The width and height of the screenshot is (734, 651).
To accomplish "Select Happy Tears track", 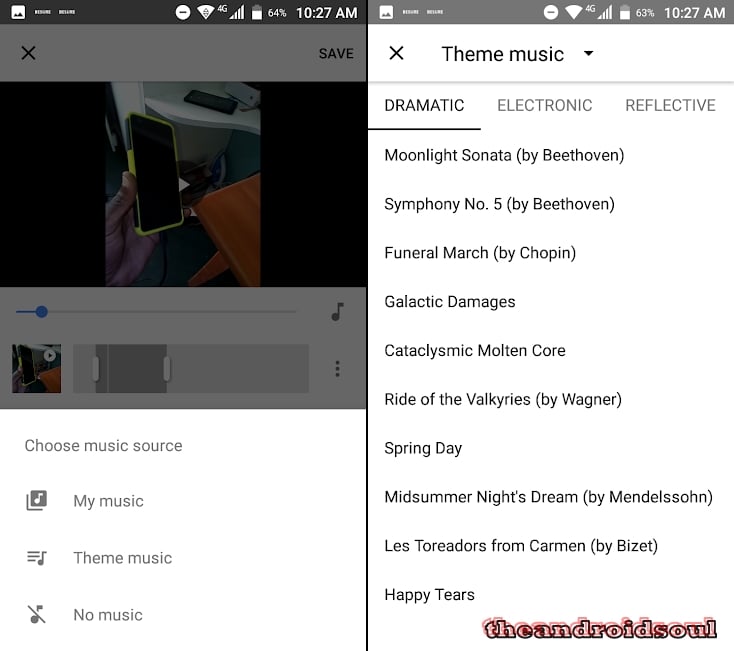I will (551, 595).
